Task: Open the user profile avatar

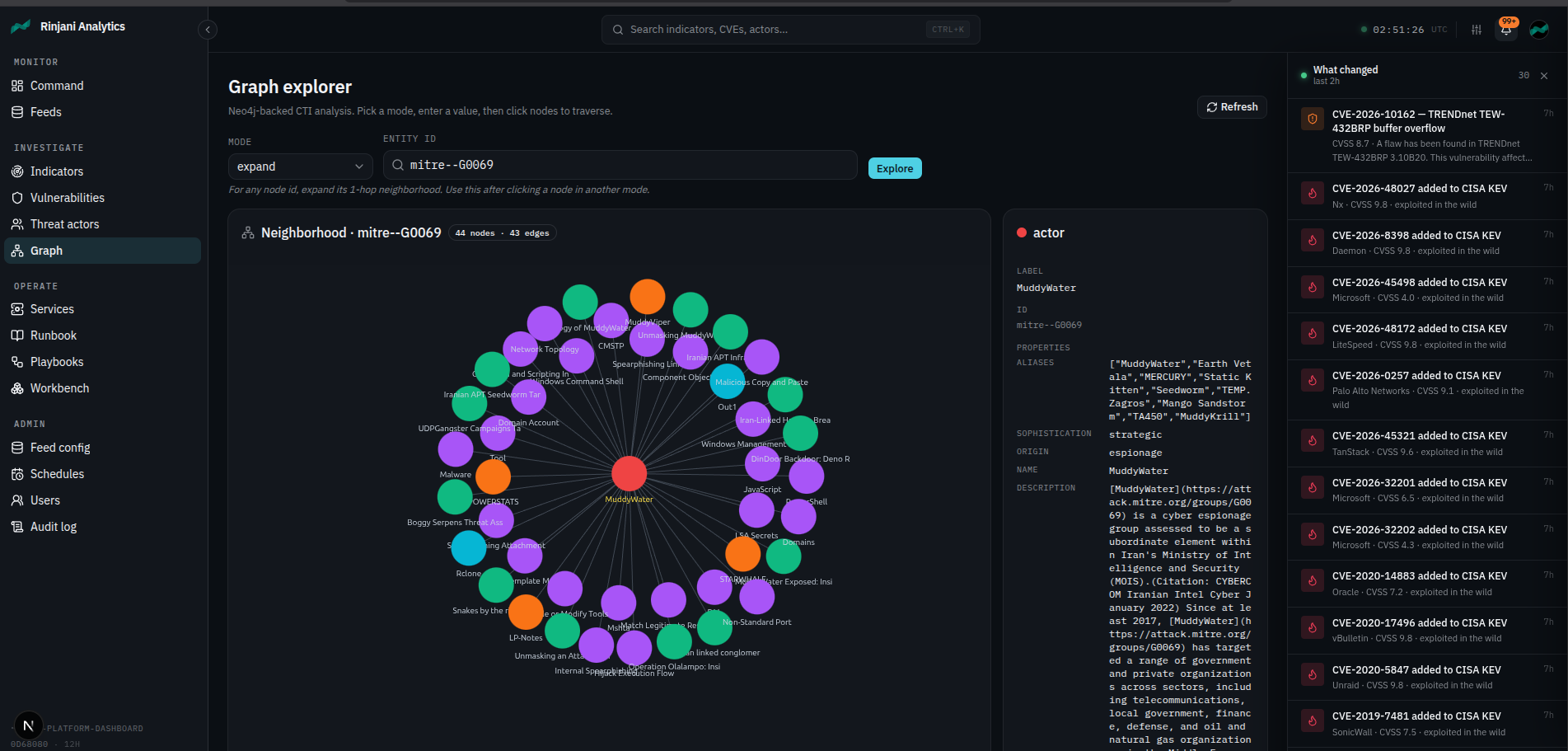Action: (x=1539, y=30)
